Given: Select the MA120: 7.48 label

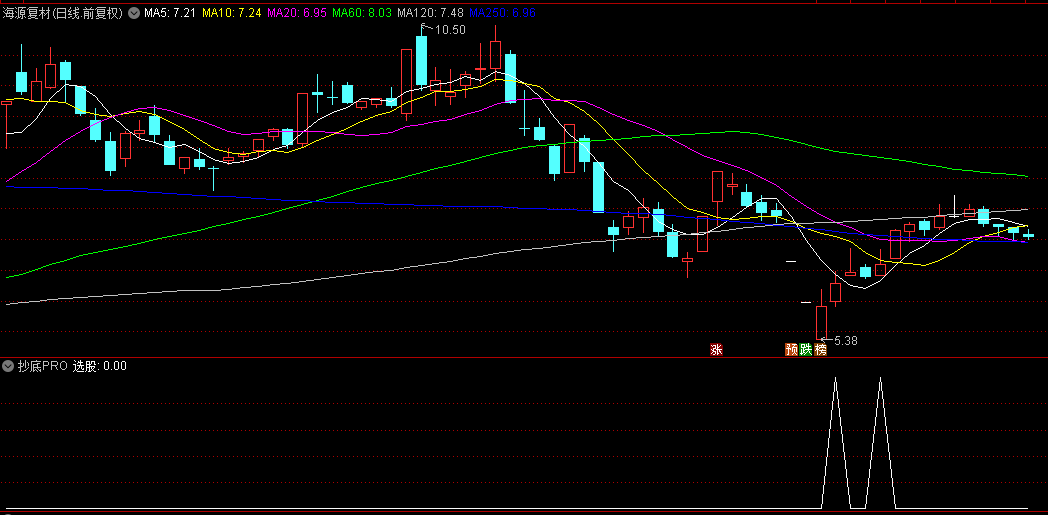Looking at the screenshot, I should [430, 13].
